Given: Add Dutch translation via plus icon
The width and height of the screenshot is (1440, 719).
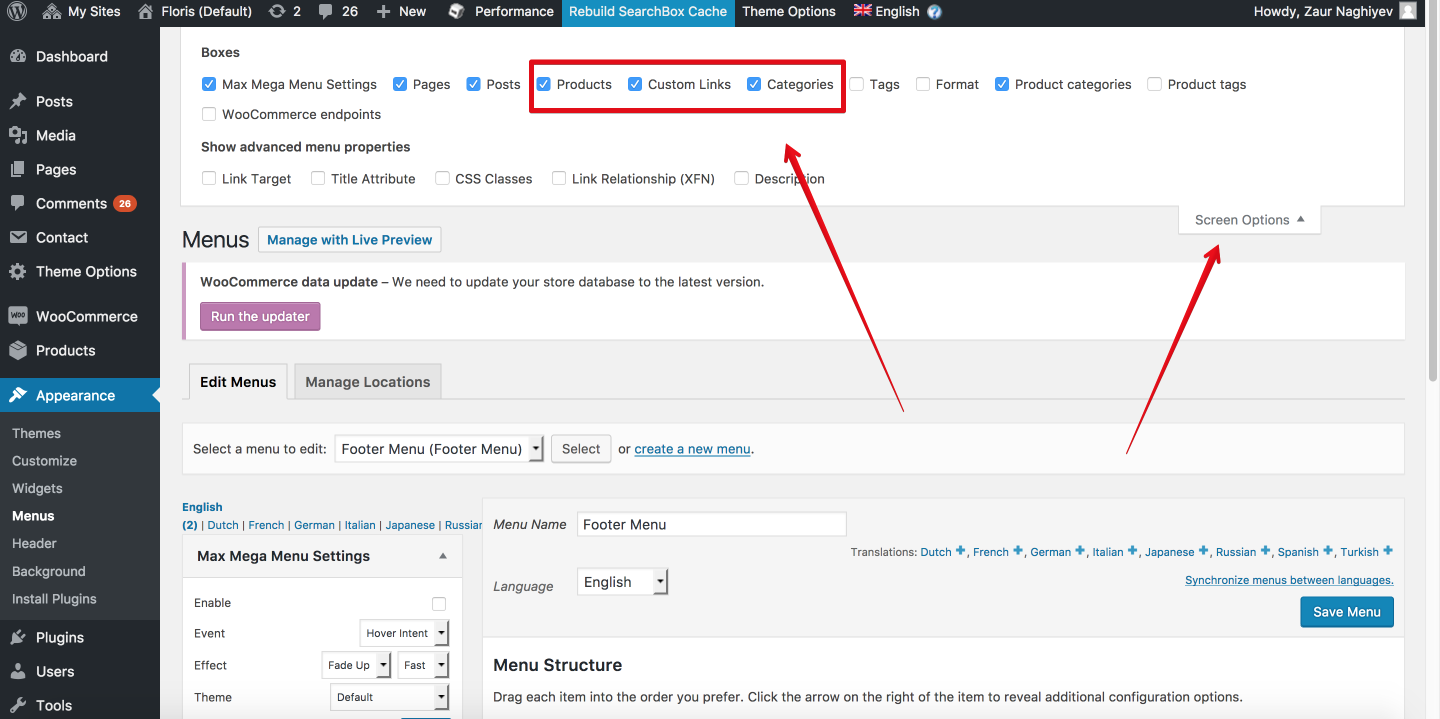Looking at the screenshot, I should (x=961, y=551).
